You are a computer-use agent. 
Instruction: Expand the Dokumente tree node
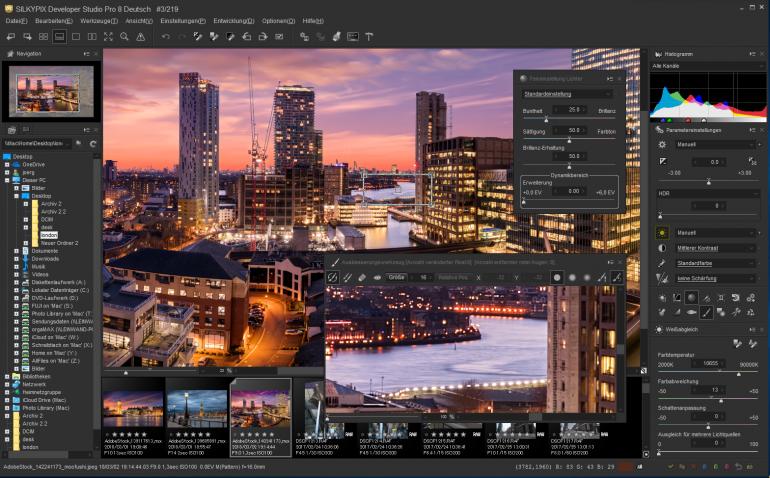[16, 251]
